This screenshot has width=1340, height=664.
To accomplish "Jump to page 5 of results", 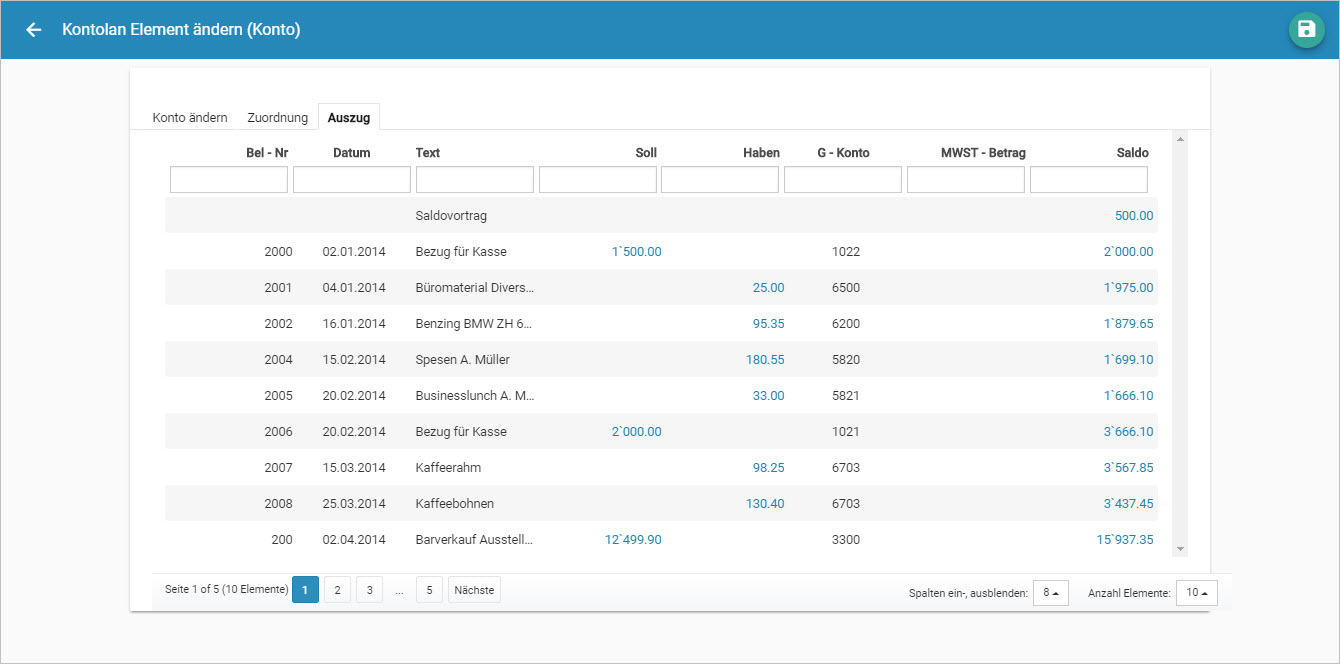I will (x=429, y=591).
